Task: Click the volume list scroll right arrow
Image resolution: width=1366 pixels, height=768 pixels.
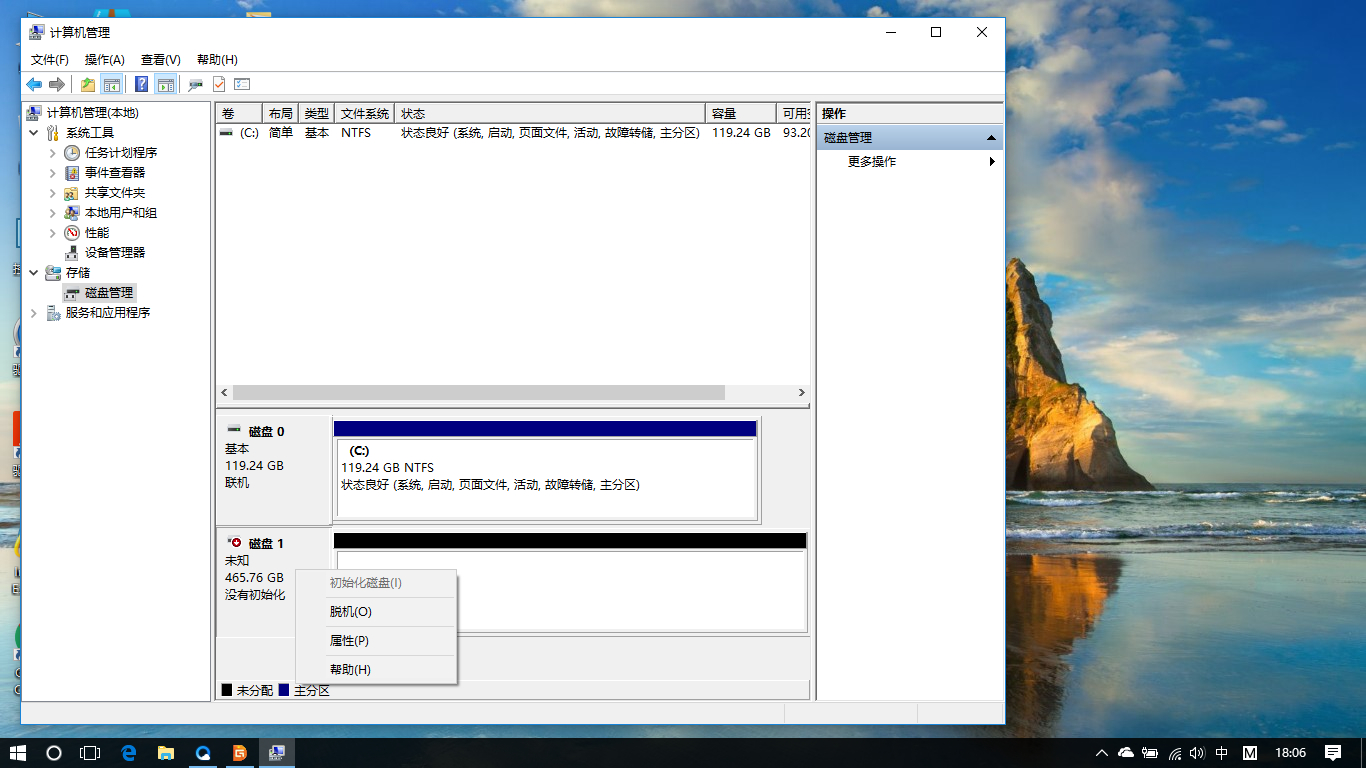Action: coord(801,393)
